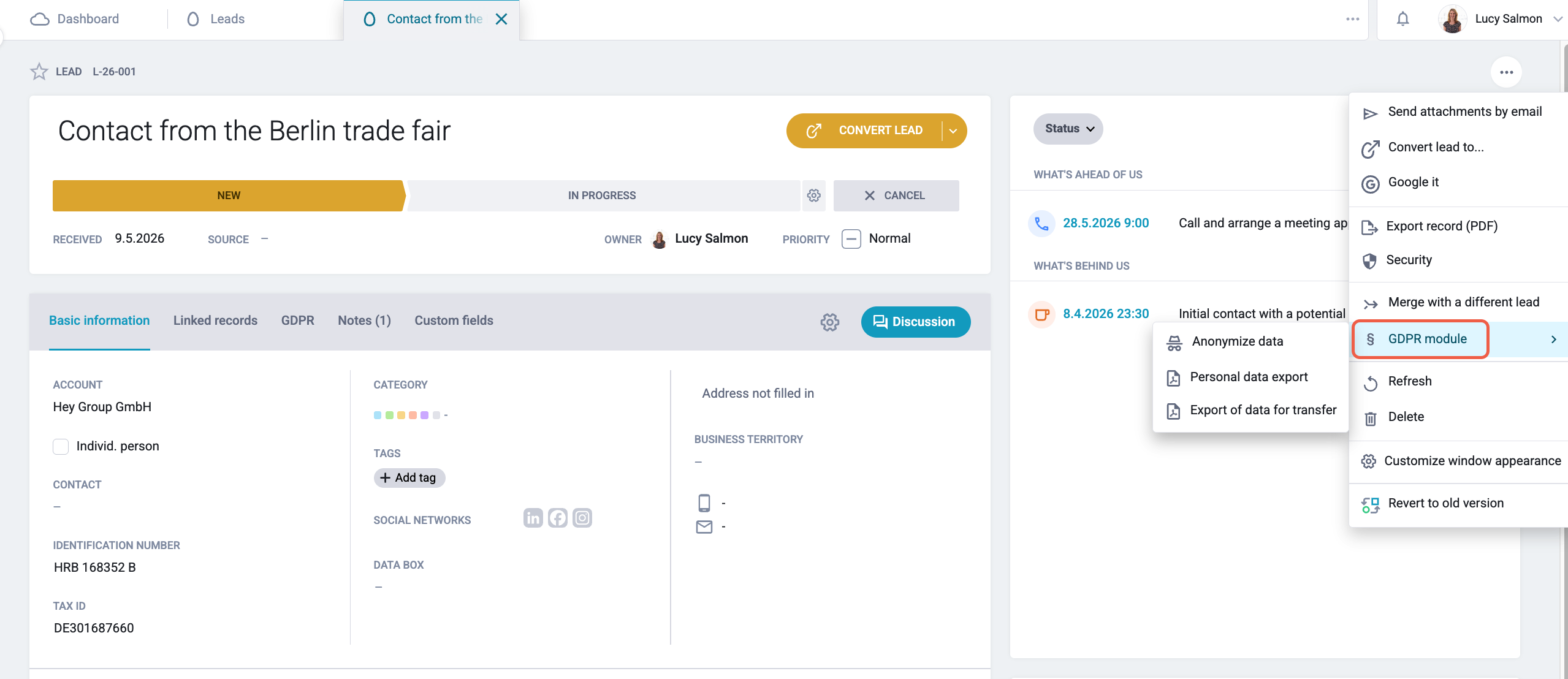The height and width of the screenshot is (679, 1568).
Task: Click the Hey Group GmbH account value
Action: pyautogui.click(x=102, y=407)
